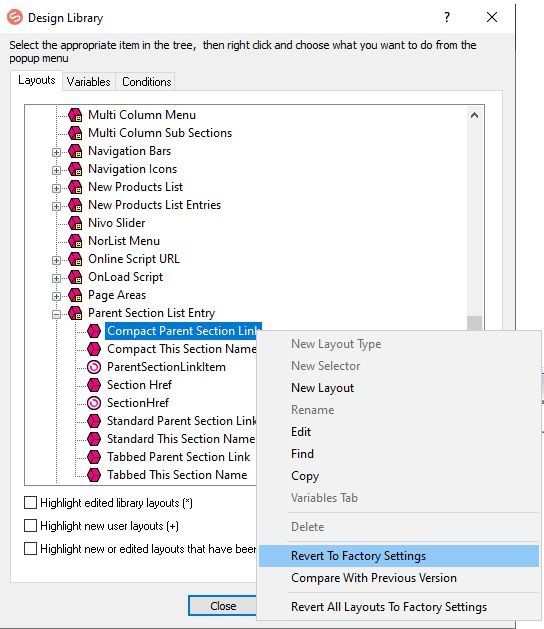Click the Multi Column Menu layout icon
Screen dimensions: 544x629
click(x=75, y=115)
